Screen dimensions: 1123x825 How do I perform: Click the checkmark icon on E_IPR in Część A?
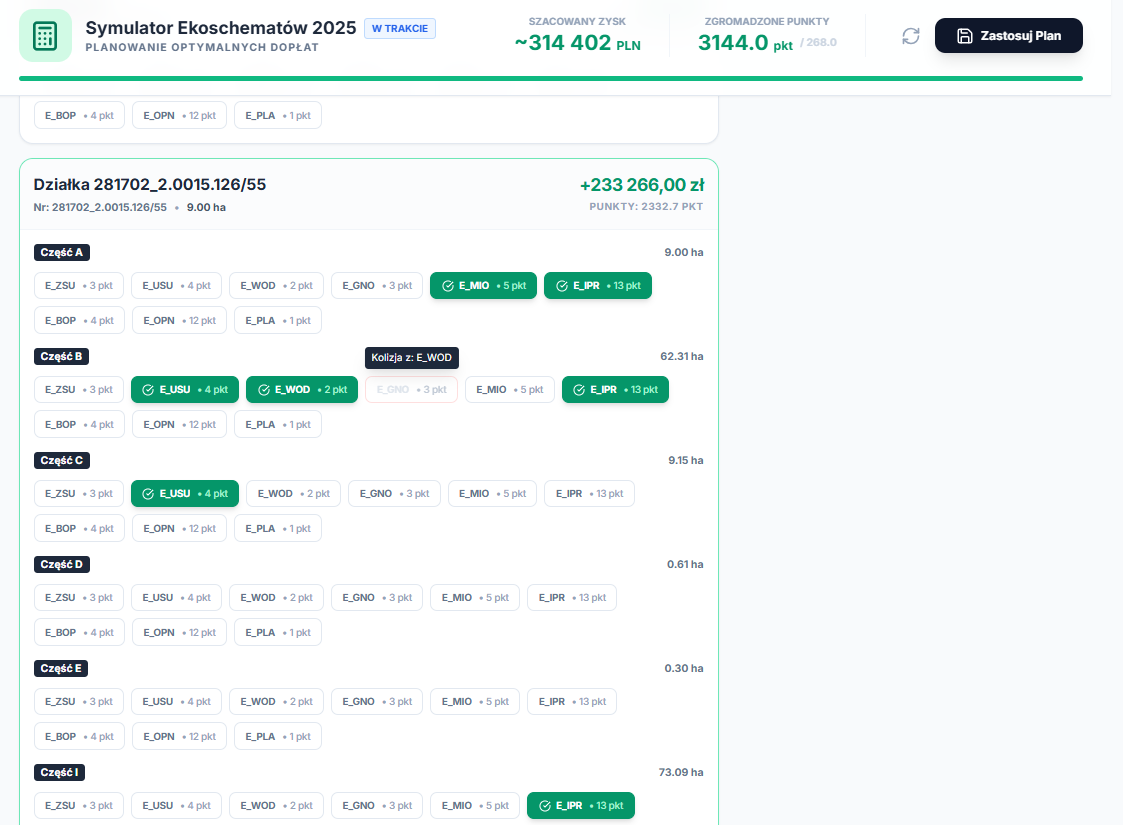click(x=562, y=286)
